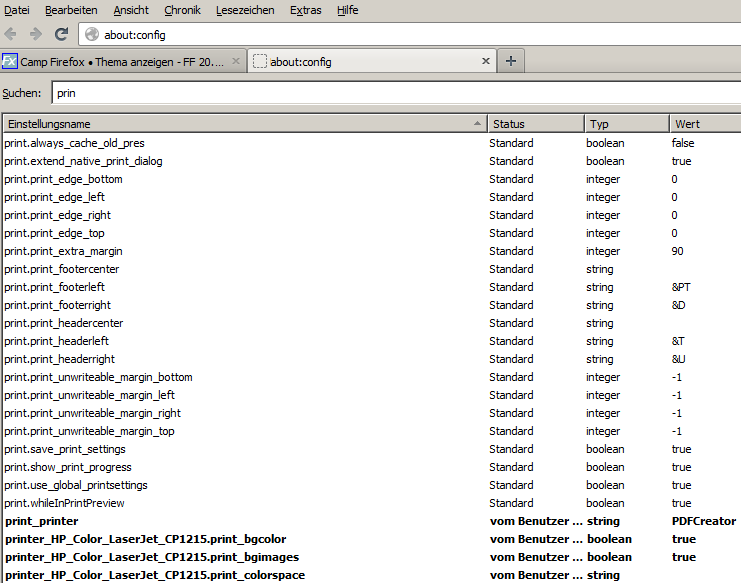Click the &T headerleft value
Image resolution: width=741 pixels, height=583 pixels.
click(x=678, y=341)
